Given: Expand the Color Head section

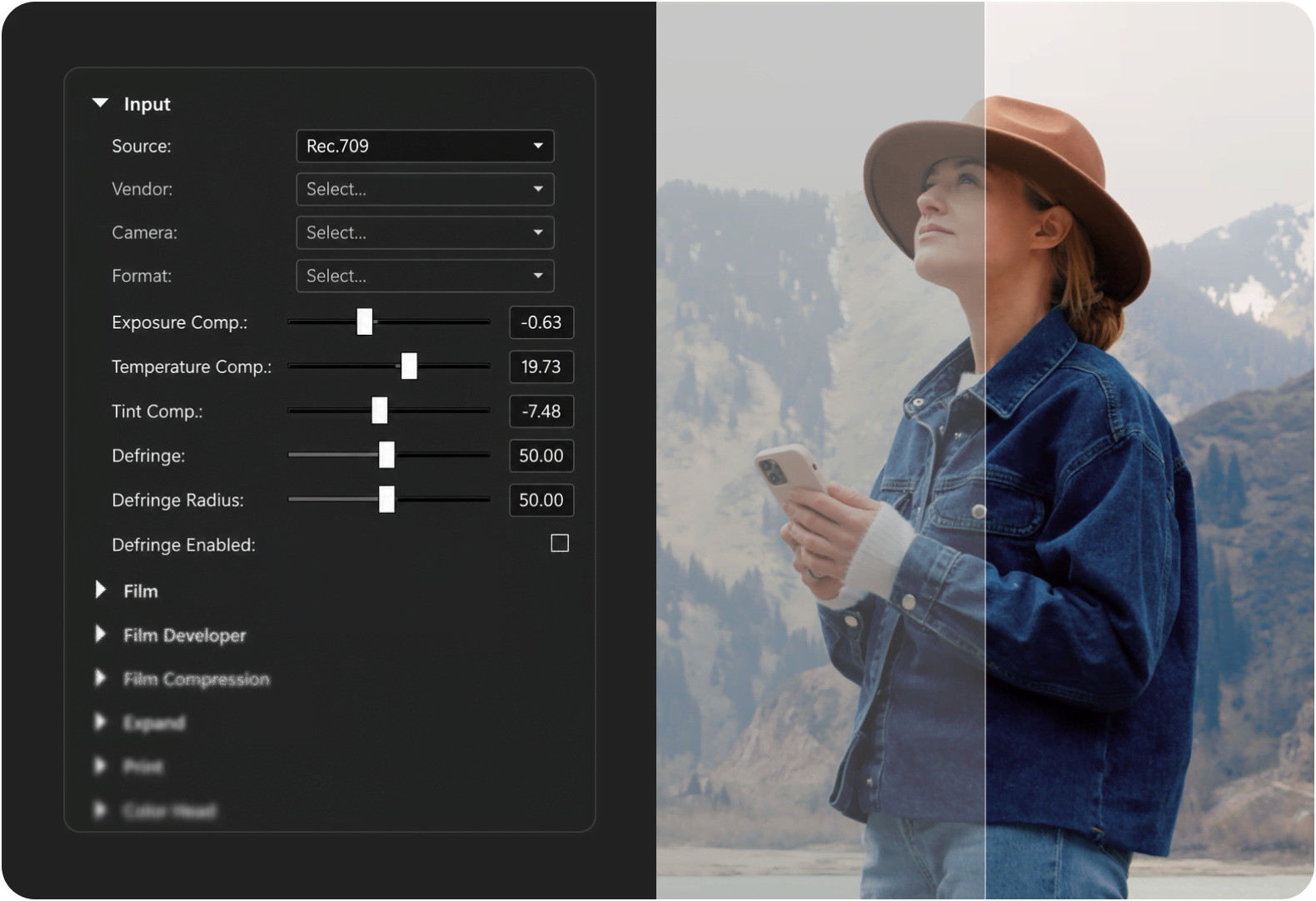Looking at the screenshot, I should point(101,809).
